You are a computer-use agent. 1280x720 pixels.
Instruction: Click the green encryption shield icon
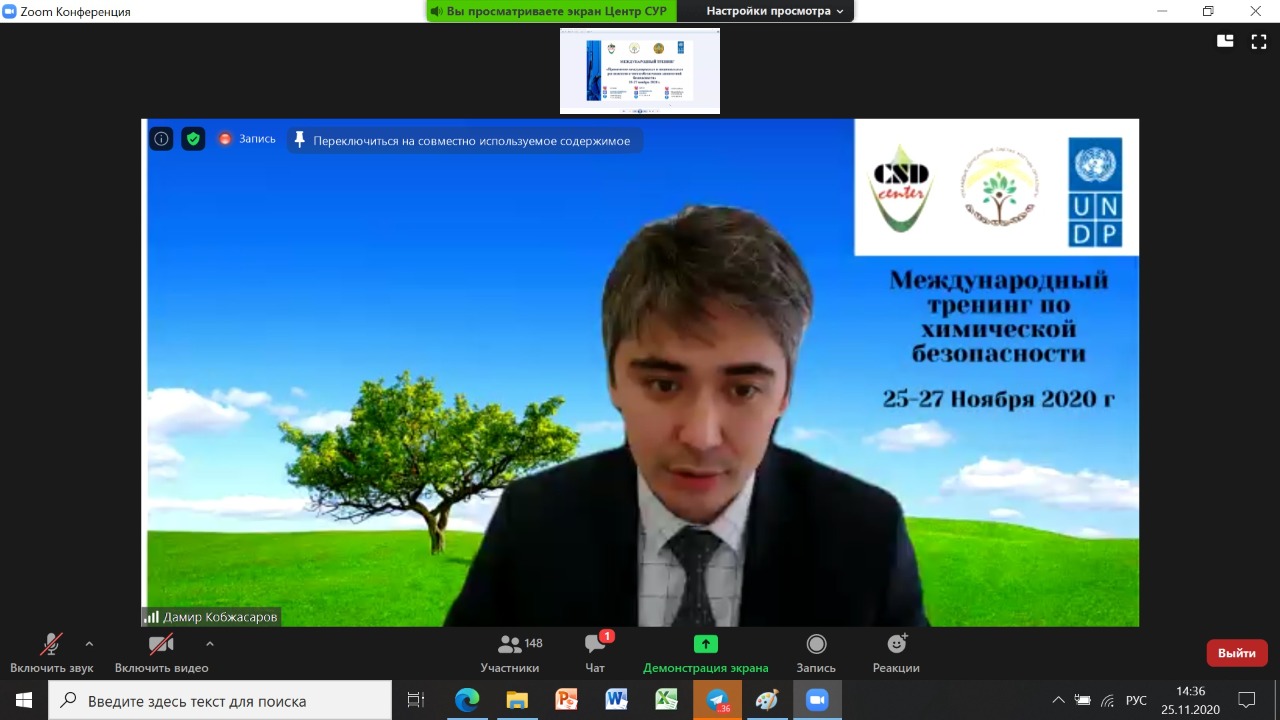pos(193,140)
